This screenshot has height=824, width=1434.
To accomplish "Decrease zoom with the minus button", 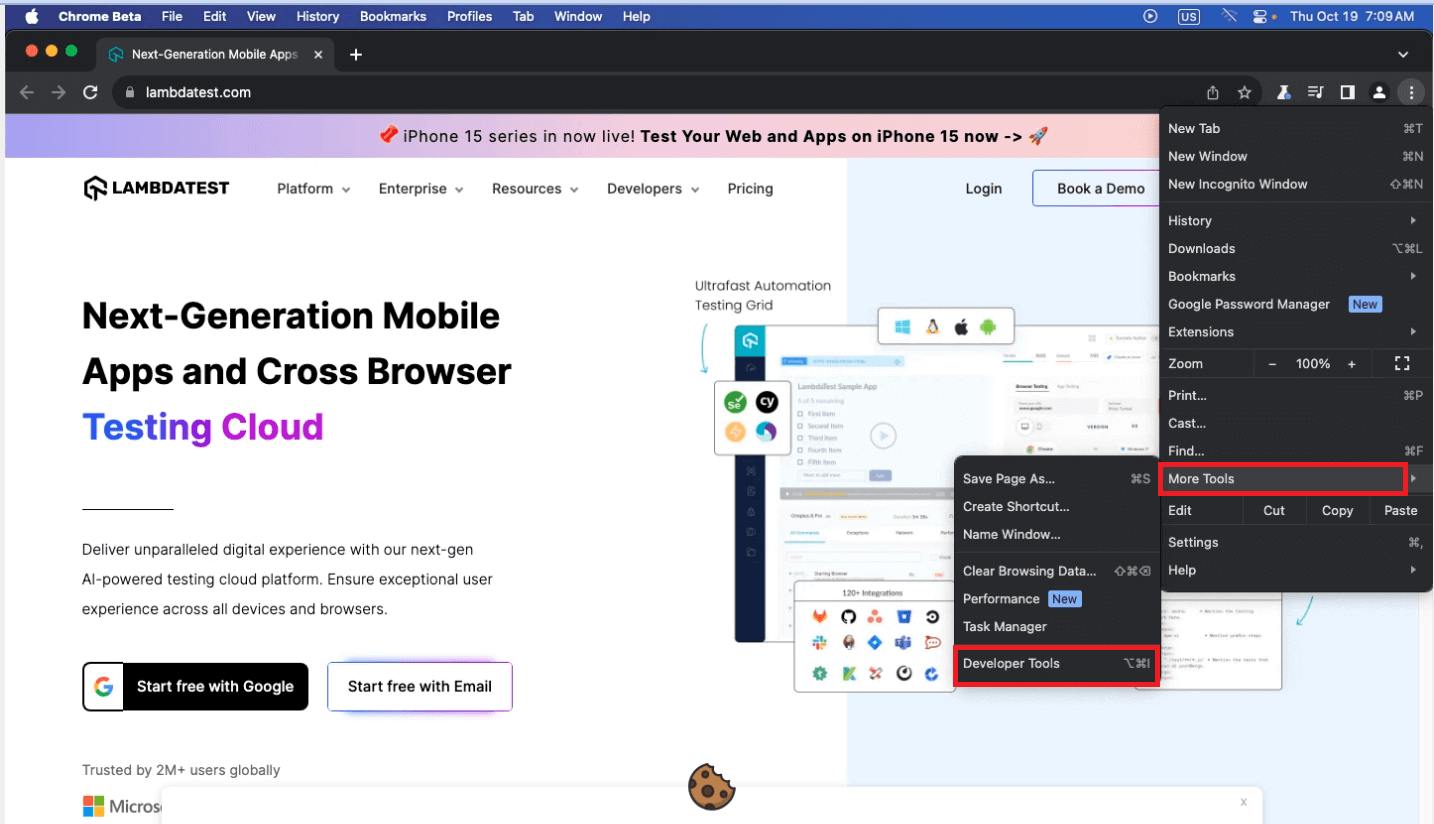I will click(1272, 364).
